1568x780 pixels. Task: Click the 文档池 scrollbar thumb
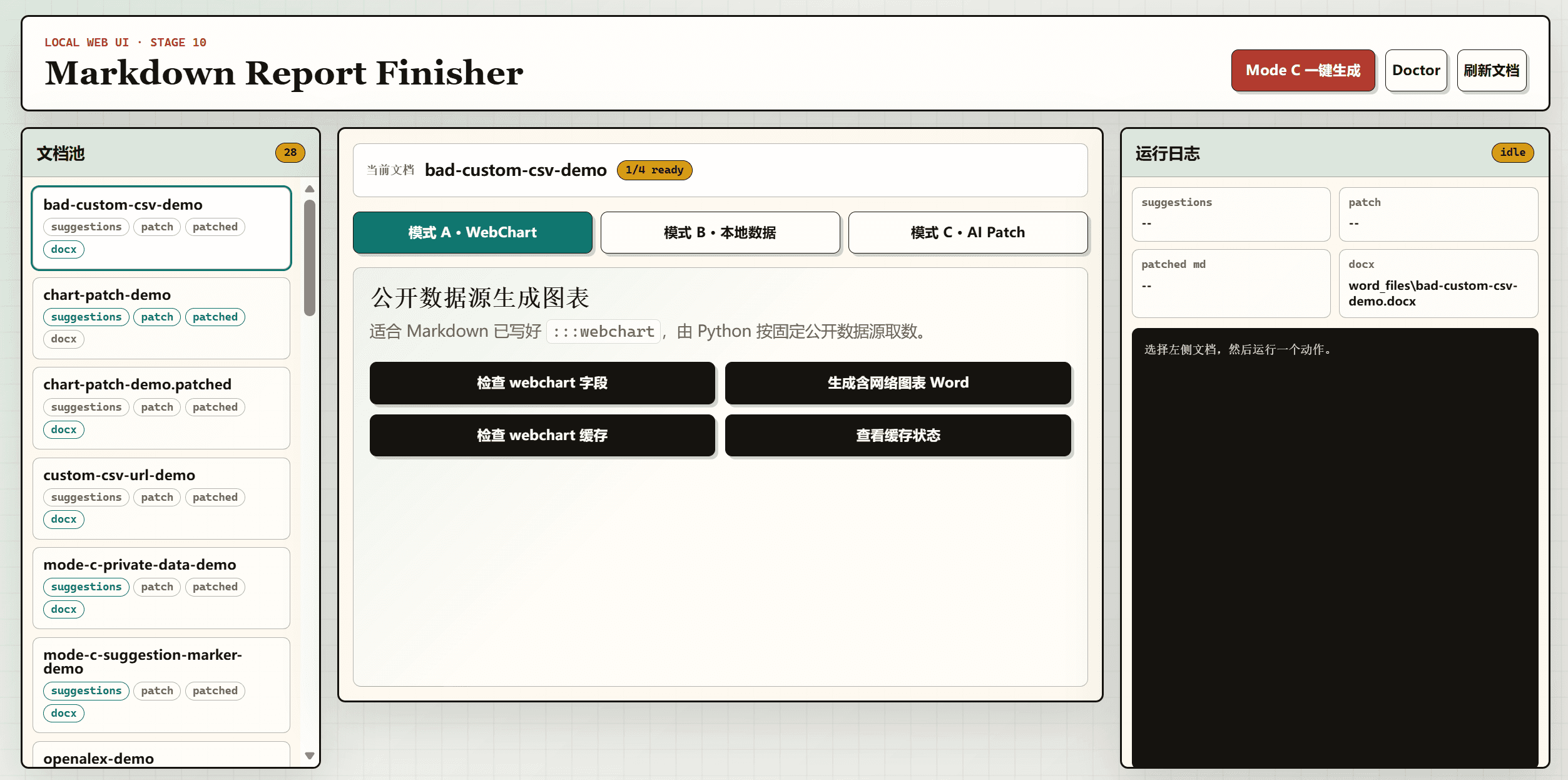tap(309, 258)
